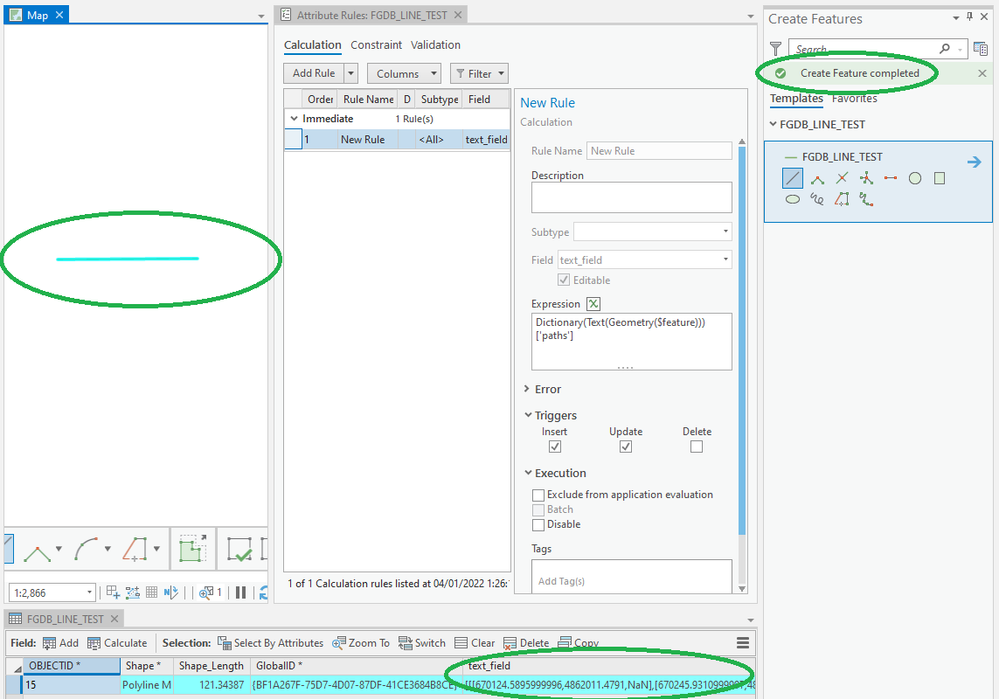Open Arc Segment tool dropdown arrow
Viewport: 999px width, 699px height.
click(x=108, y=549)
